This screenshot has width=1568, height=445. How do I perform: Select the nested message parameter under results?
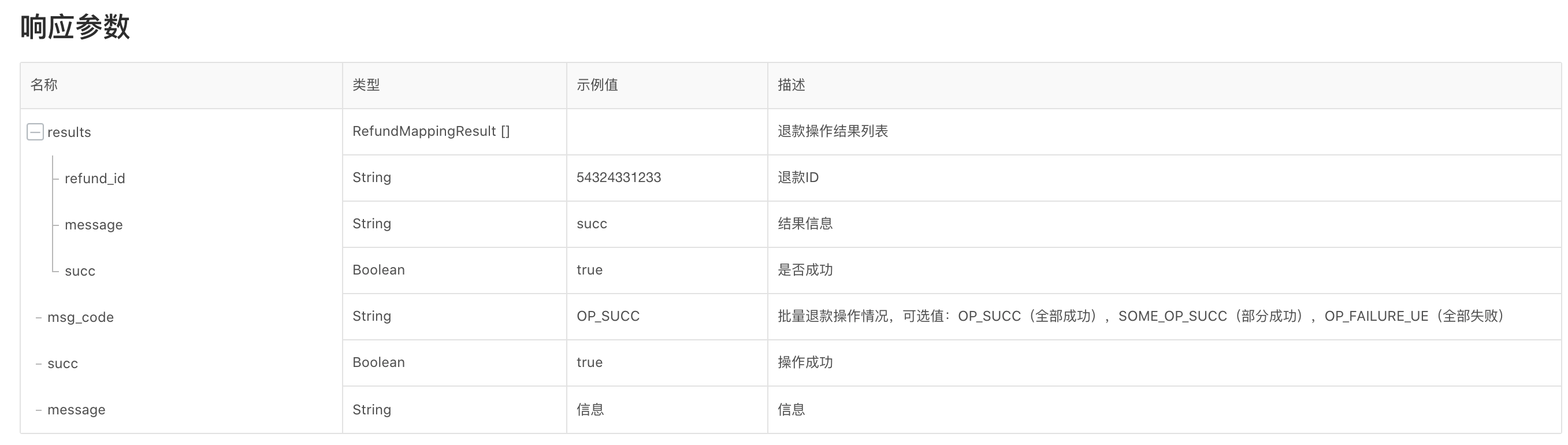coord(94,225)
